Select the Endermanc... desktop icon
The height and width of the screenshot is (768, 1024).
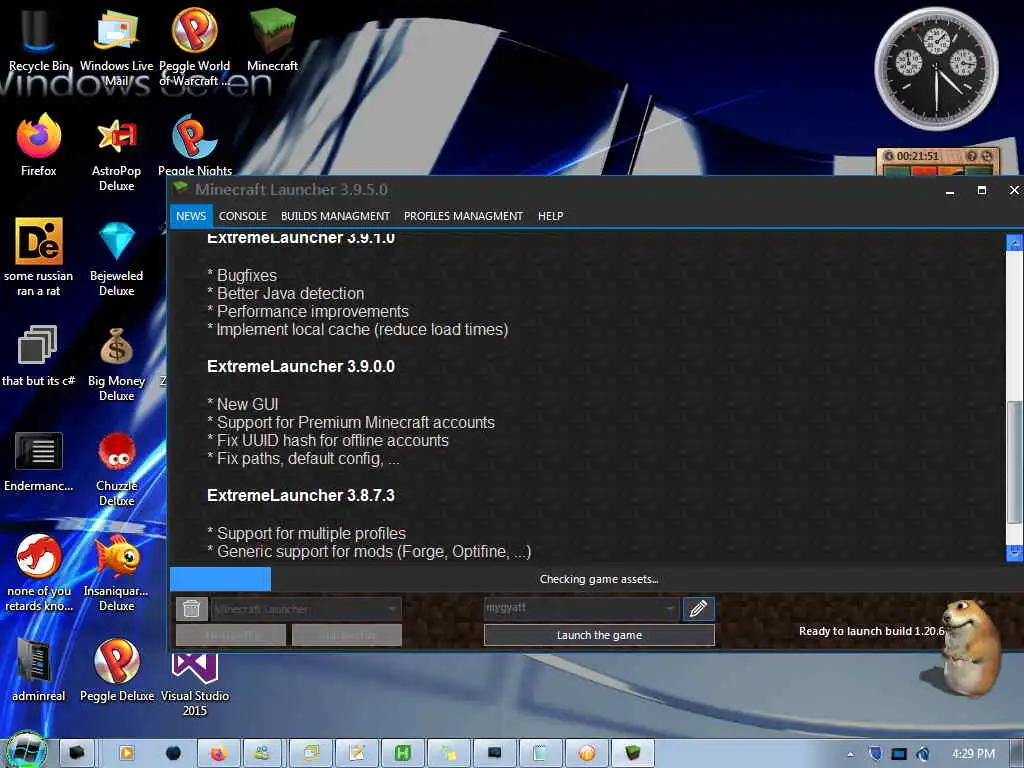pos(39,460)
